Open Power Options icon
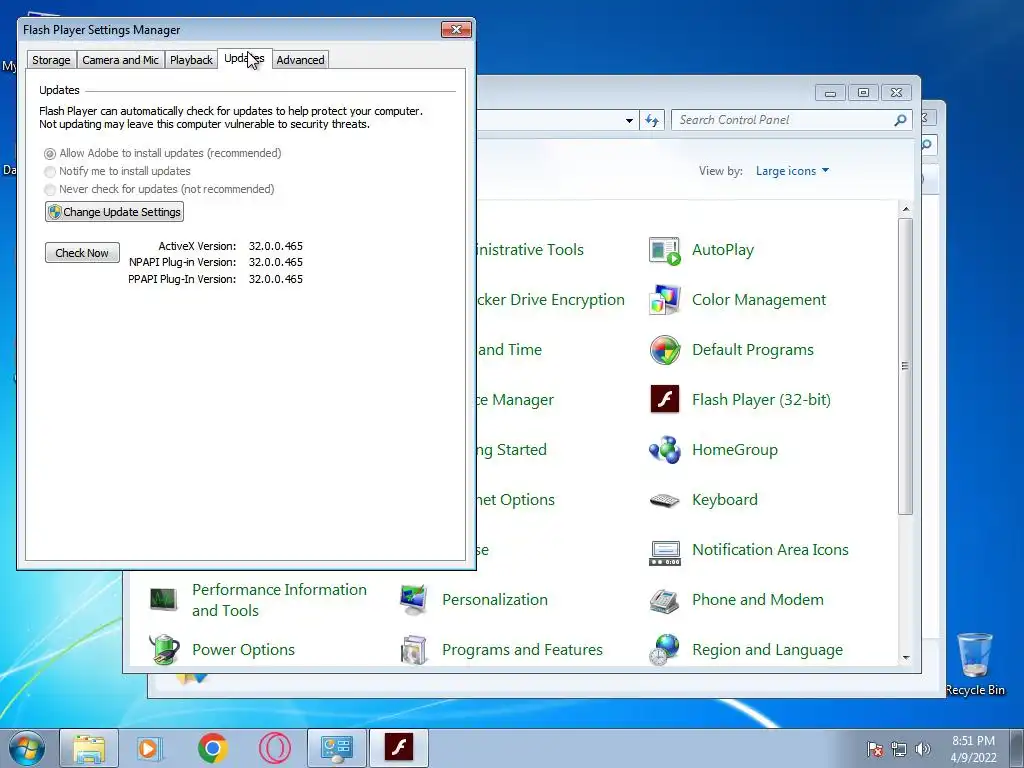Image resolution: width=1024 pixels, height=768 pixels. click(x=163, y=650)
